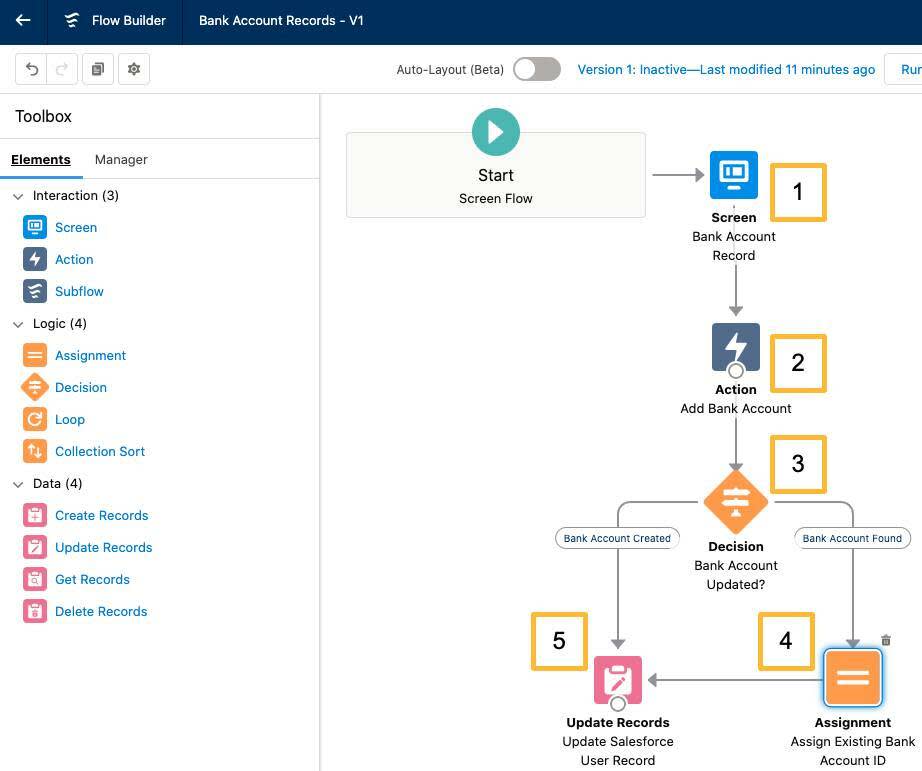The width and height of the screenshot is (922, 771).
Task: Click the green Start play icon
Action: (495, 131)
